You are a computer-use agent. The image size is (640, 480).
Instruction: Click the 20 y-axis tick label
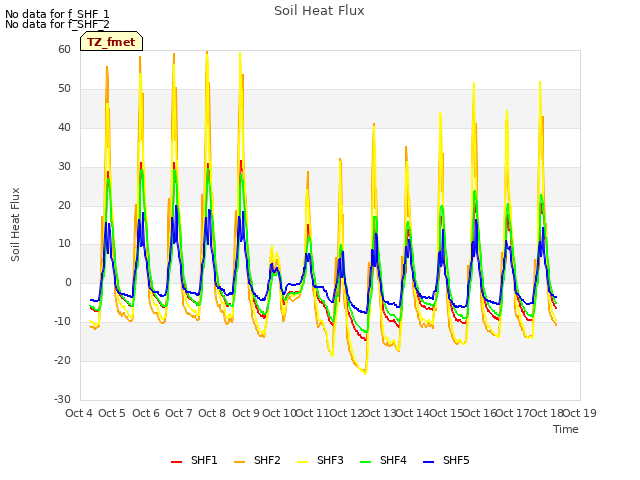click(x=64, y=205)
